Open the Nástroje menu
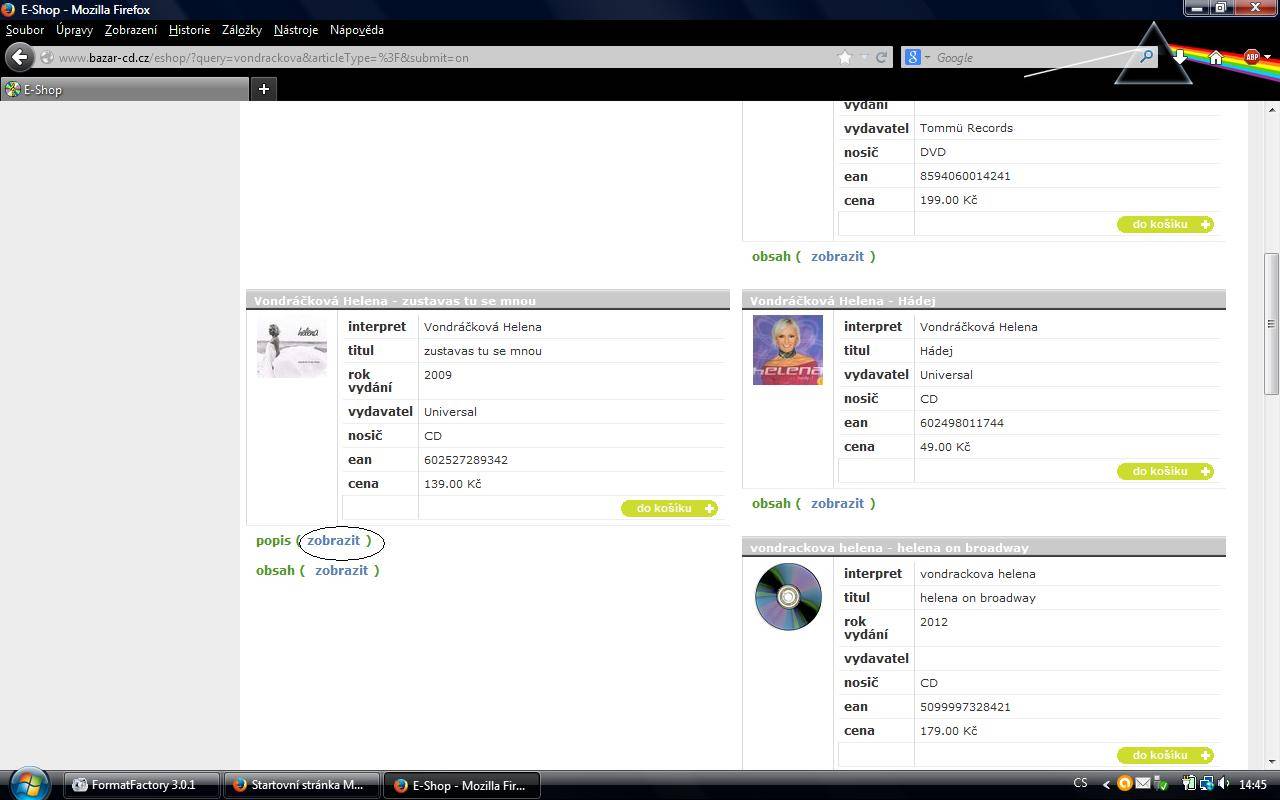 [x=296, y=30]
